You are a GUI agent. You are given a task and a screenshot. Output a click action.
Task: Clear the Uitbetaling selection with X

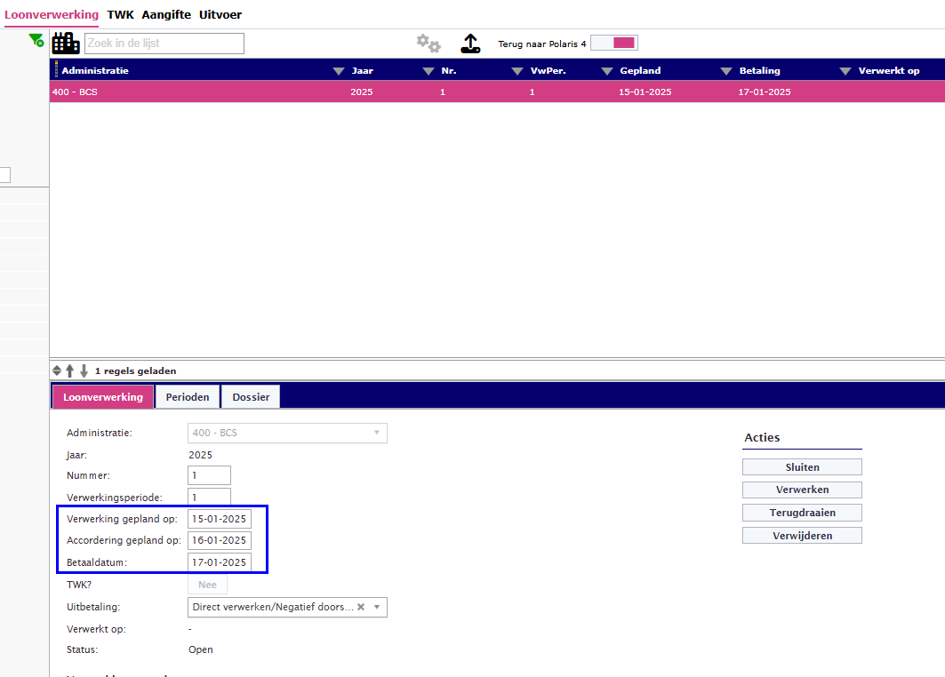pyautogui.click(x=361, y=607)
